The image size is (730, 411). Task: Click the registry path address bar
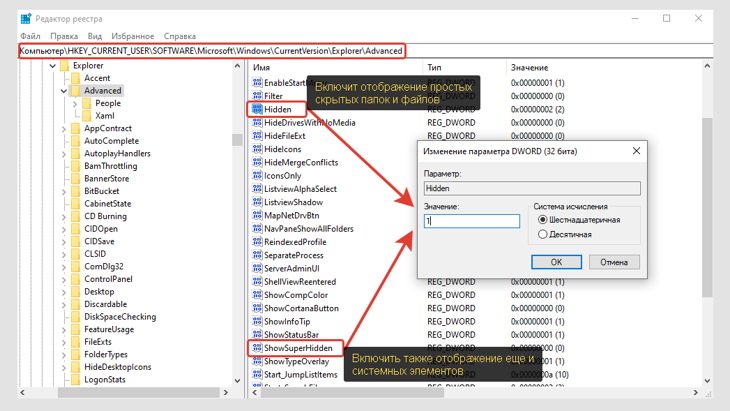point(365,51)
